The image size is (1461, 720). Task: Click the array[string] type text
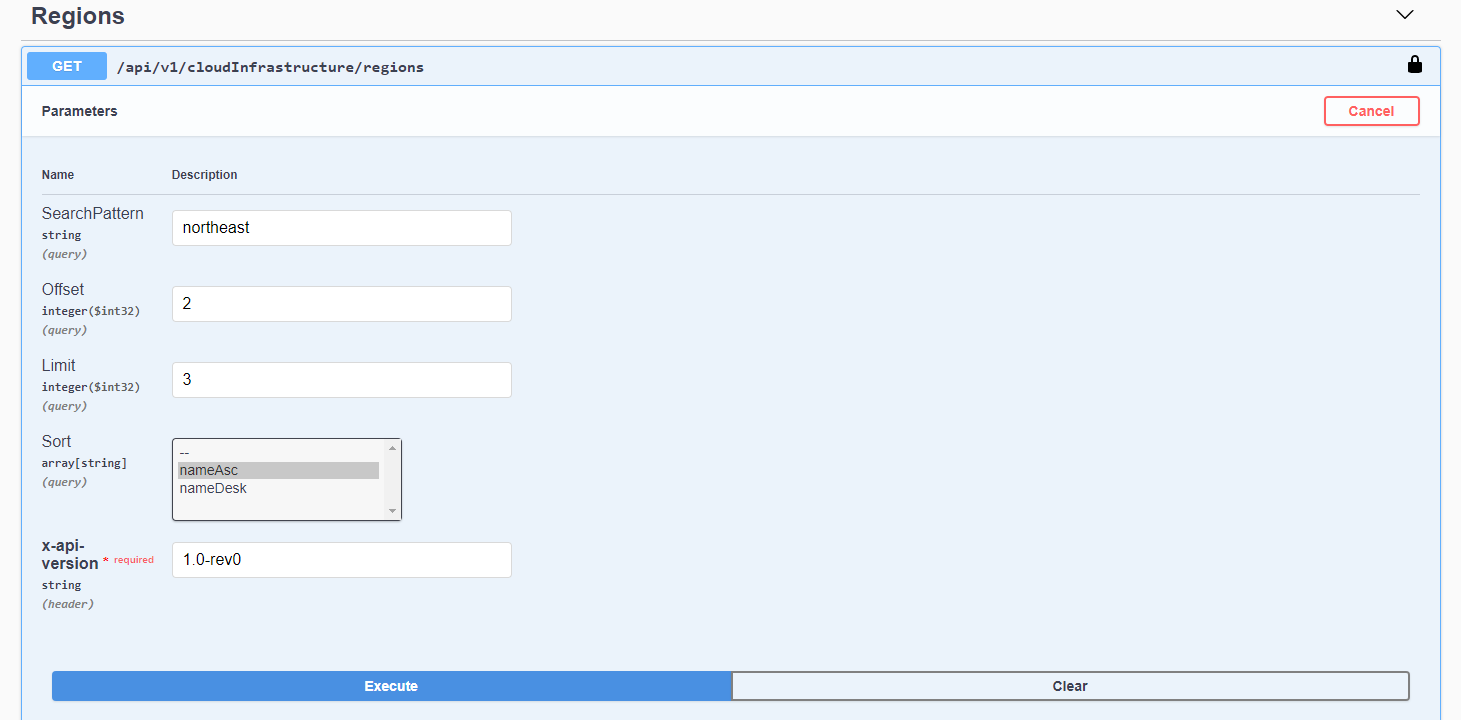[x=84, y=463]
